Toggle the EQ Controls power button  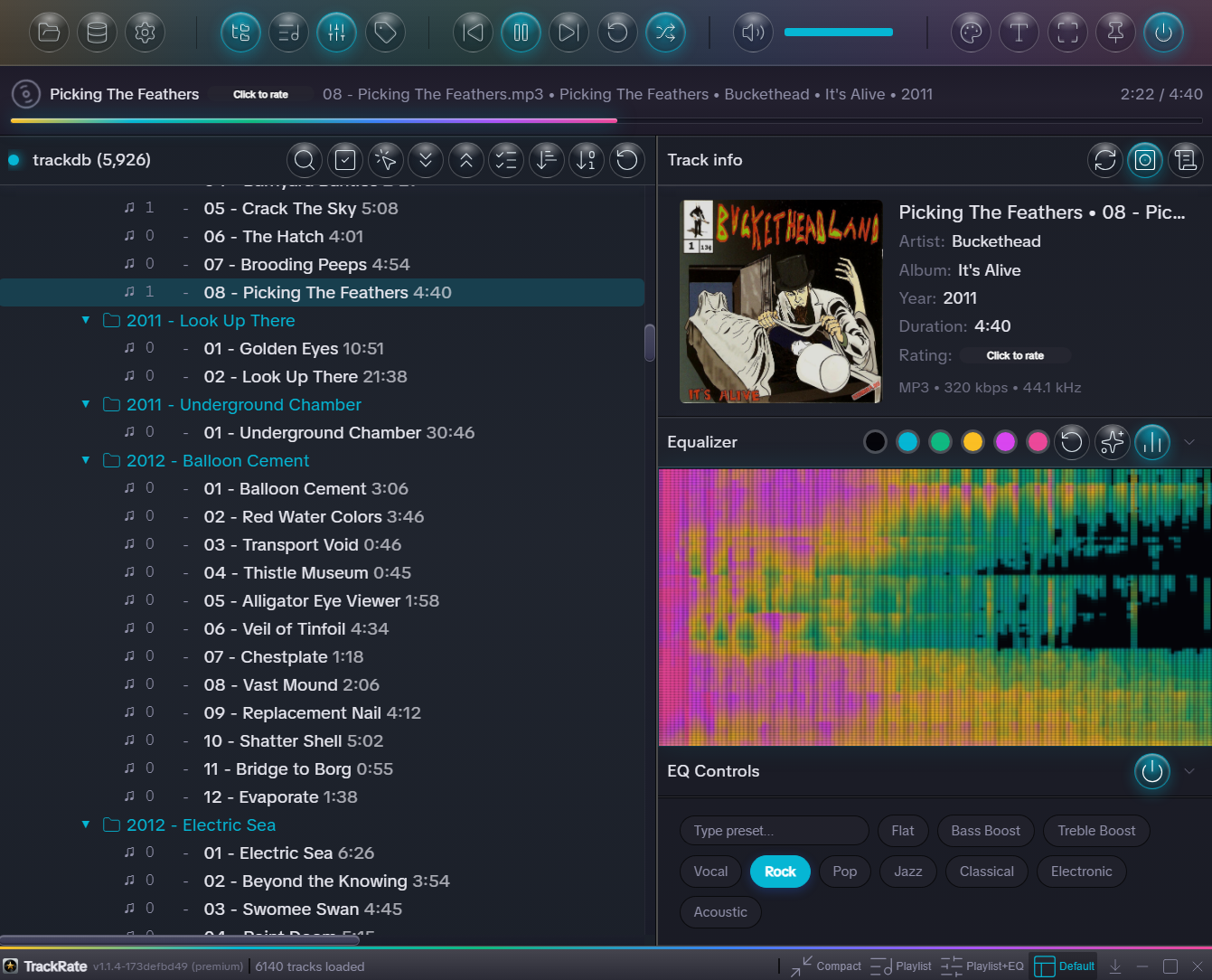tap(1151, 771)
